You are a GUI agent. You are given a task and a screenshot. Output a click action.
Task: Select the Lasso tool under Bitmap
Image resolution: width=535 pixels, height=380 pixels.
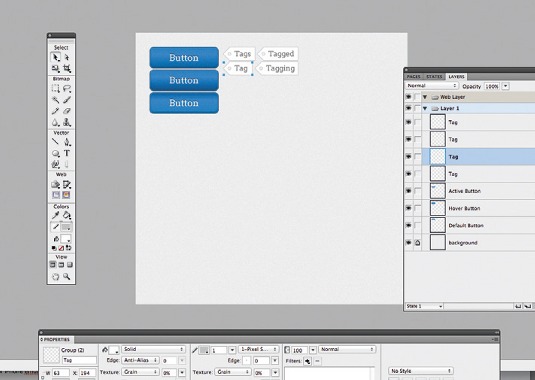[67, 89]
